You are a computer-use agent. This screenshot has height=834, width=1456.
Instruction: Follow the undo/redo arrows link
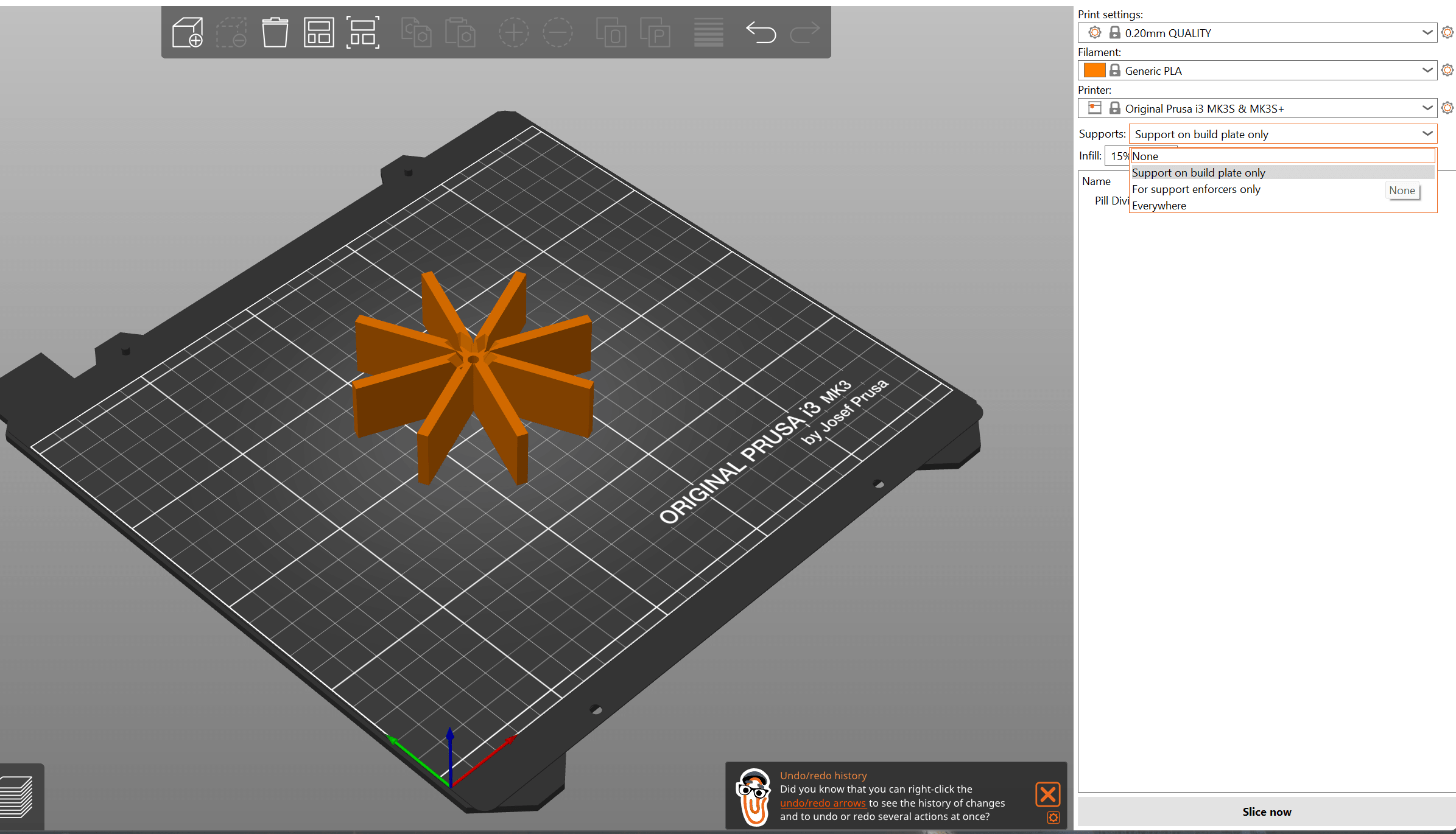pos(822,803)
